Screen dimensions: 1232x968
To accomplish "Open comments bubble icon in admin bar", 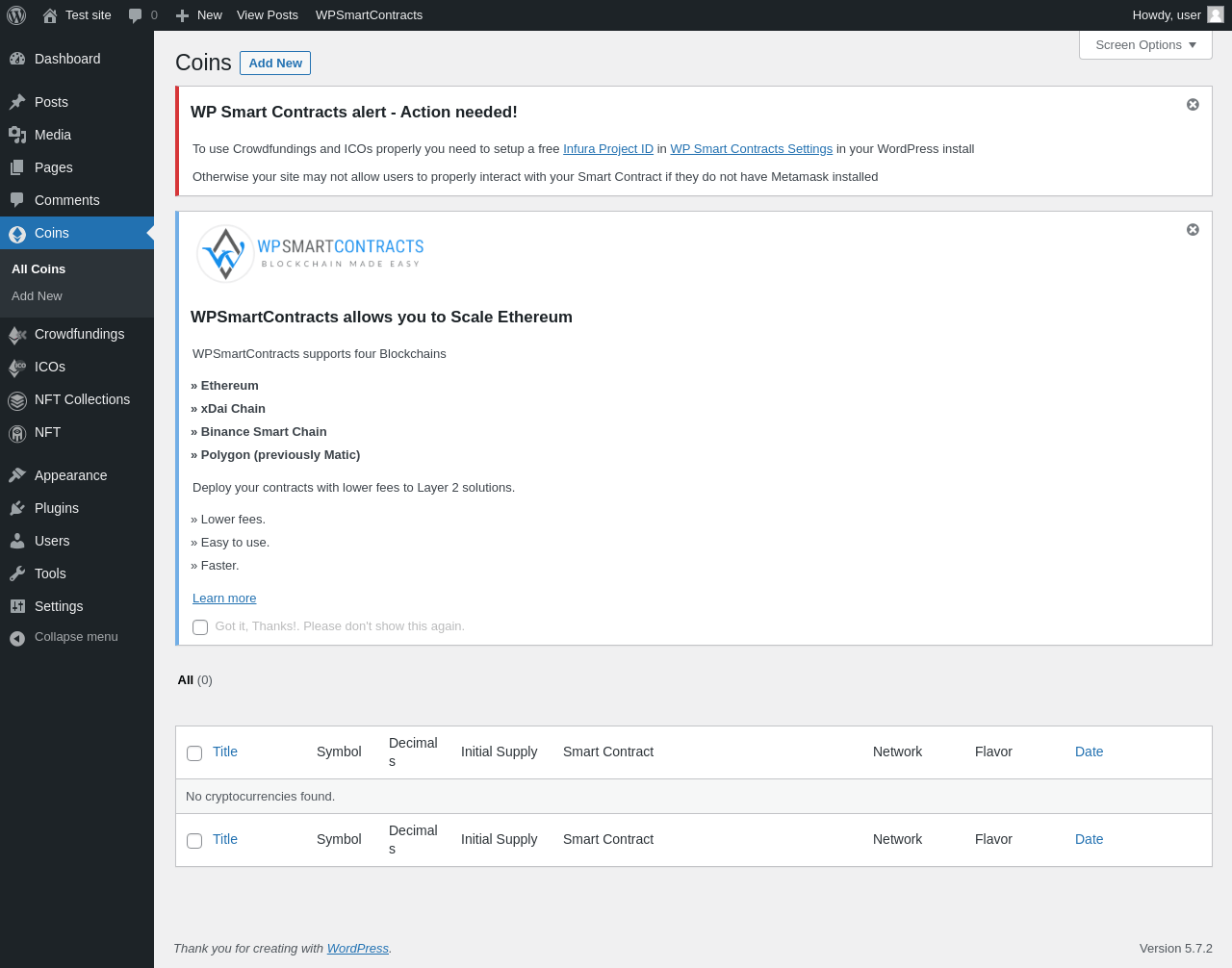I will [136, 15].
